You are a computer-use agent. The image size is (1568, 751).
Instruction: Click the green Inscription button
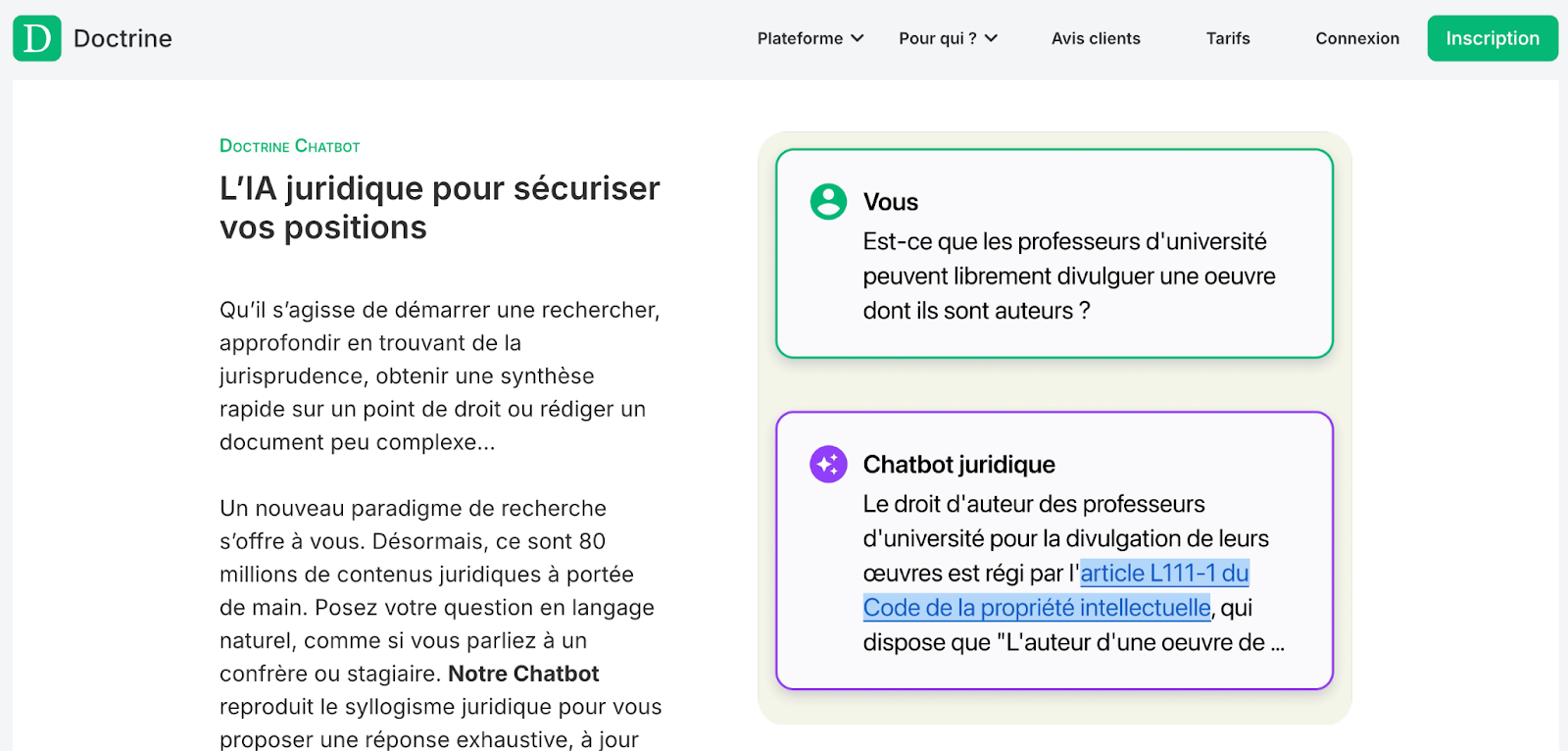tap(1493, 38)
